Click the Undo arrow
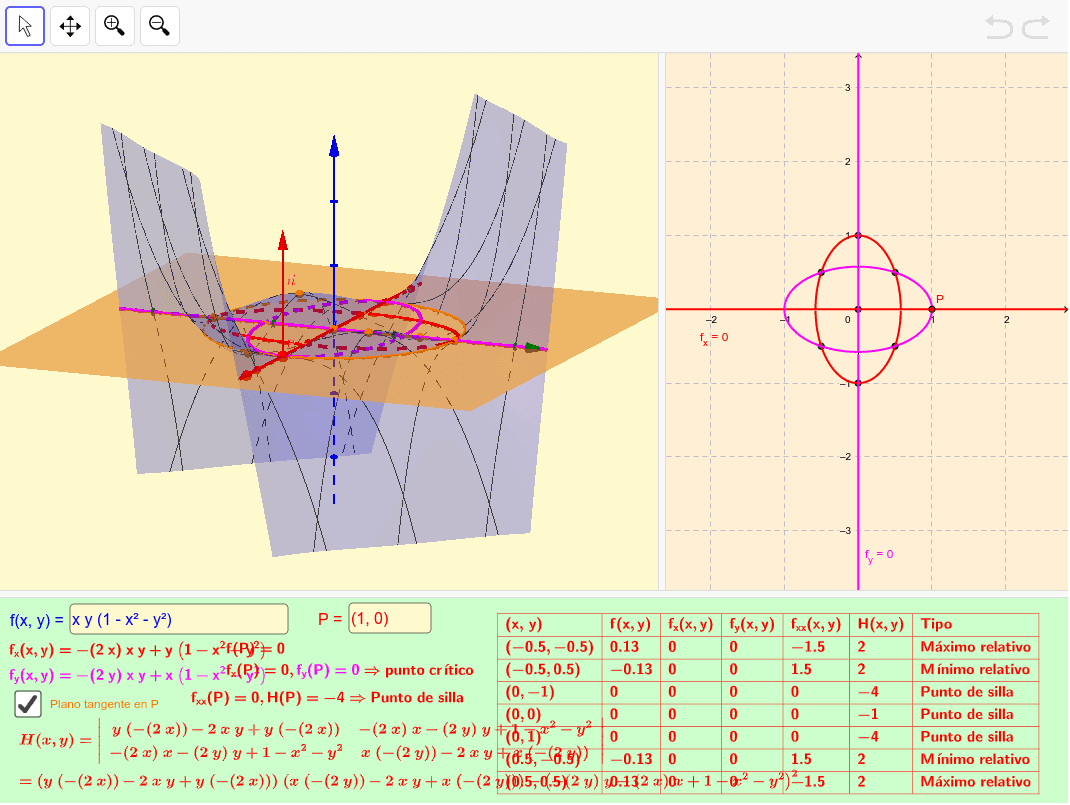This screenshot has width=1070, height=805. (998, 28)
